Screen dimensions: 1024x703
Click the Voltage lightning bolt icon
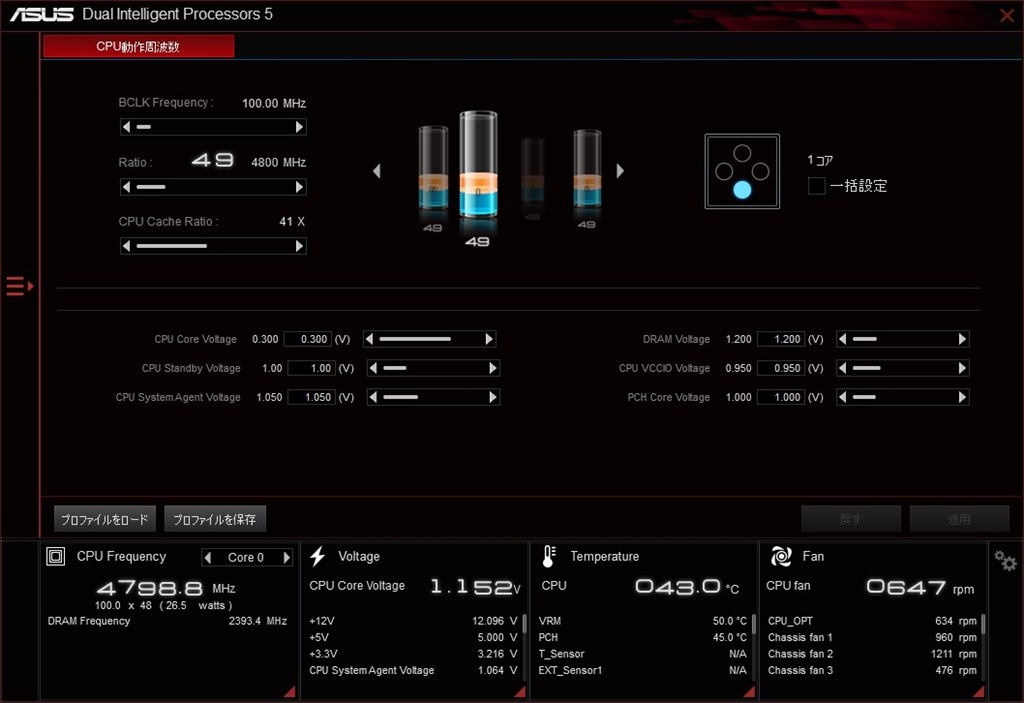pyautogui.click(x=317, y=556)
